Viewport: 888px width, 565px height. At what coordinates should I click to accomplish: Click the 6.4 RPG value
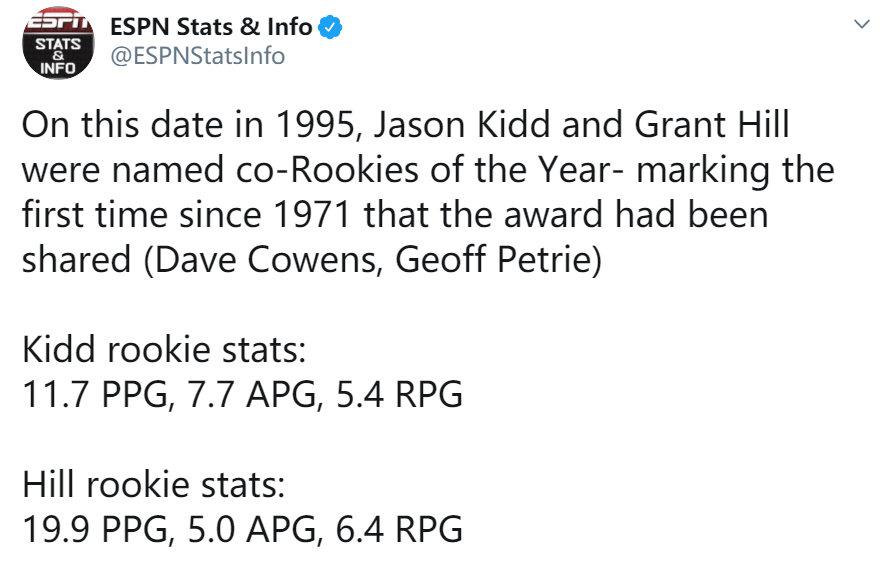tap(399, 530)
